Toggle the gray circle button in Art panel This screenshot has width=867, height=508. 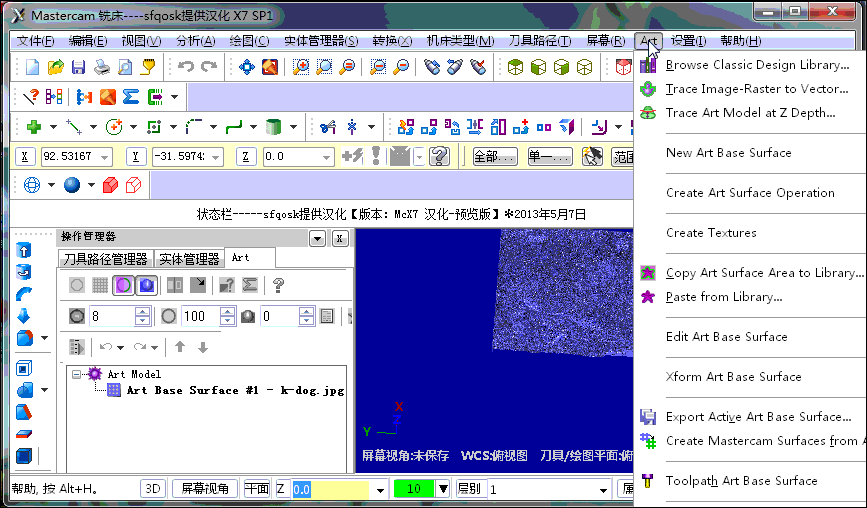[x=77, y=285]
